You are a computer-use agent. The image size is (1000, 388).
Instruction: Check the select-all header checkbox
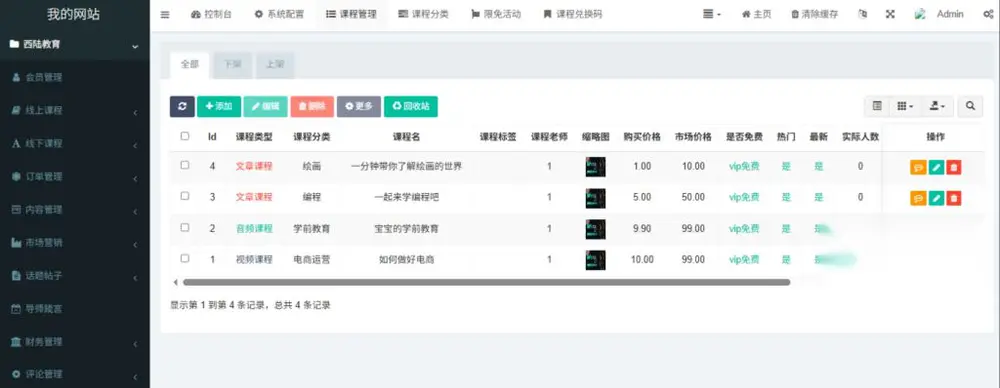[x=185, y=136]
